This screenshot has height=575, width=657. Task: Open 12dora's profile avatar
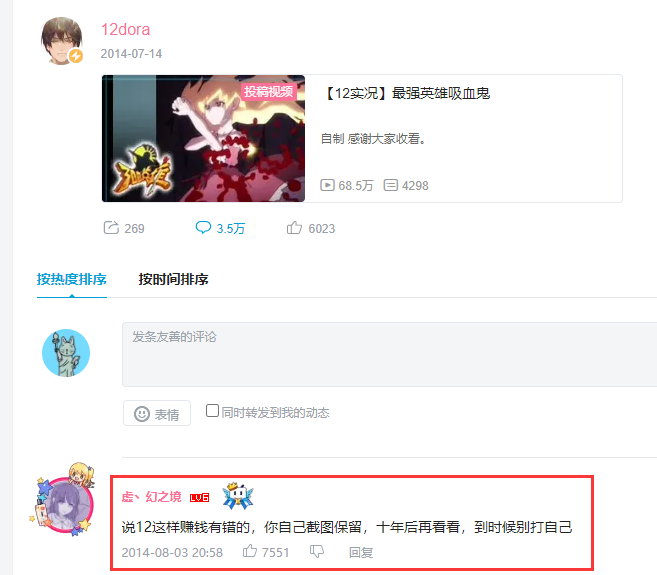click(x=62, y=41)
